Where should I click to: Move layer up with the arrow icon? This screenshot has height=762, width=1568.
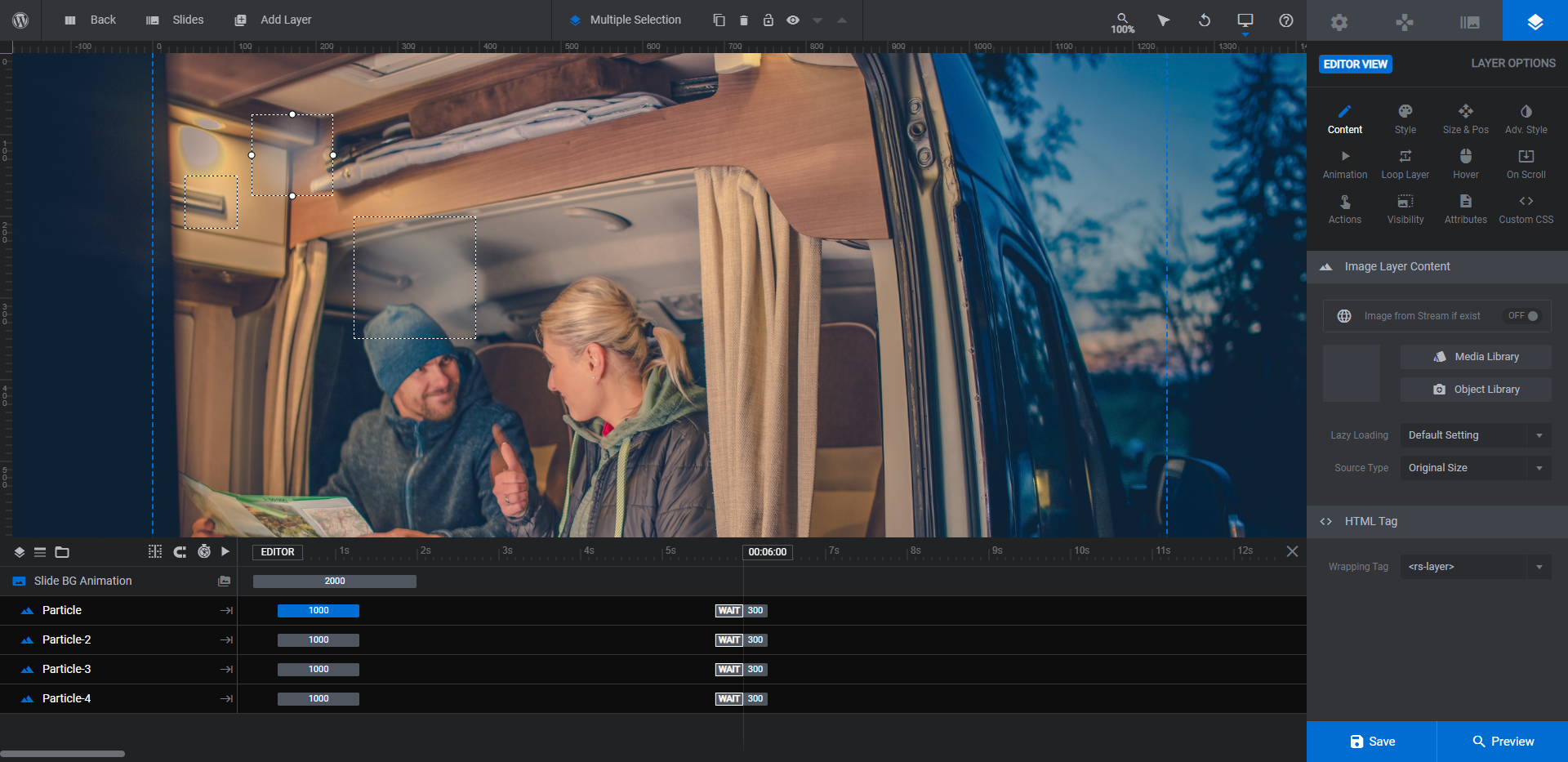click(x=842, y=20)
